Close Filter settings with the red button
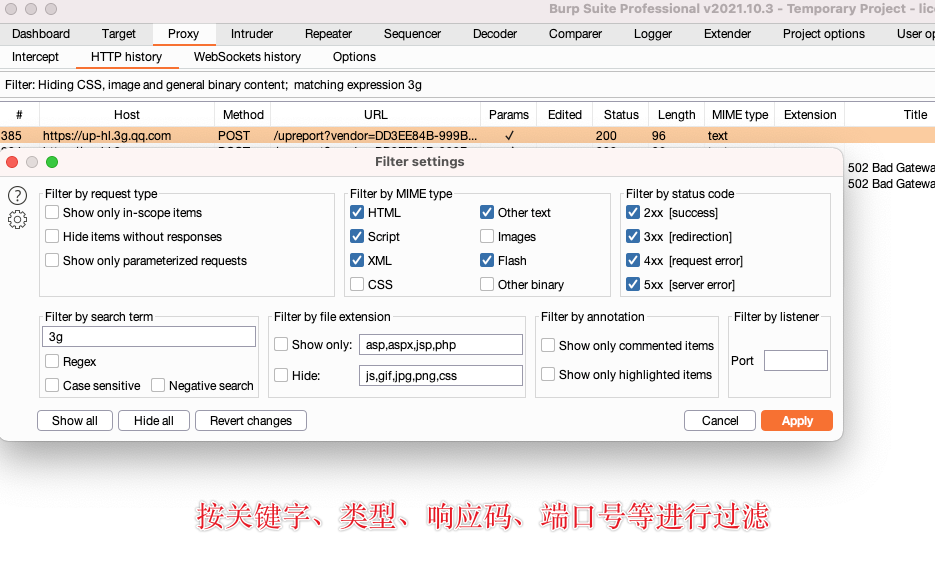 (x=12, y=162)
